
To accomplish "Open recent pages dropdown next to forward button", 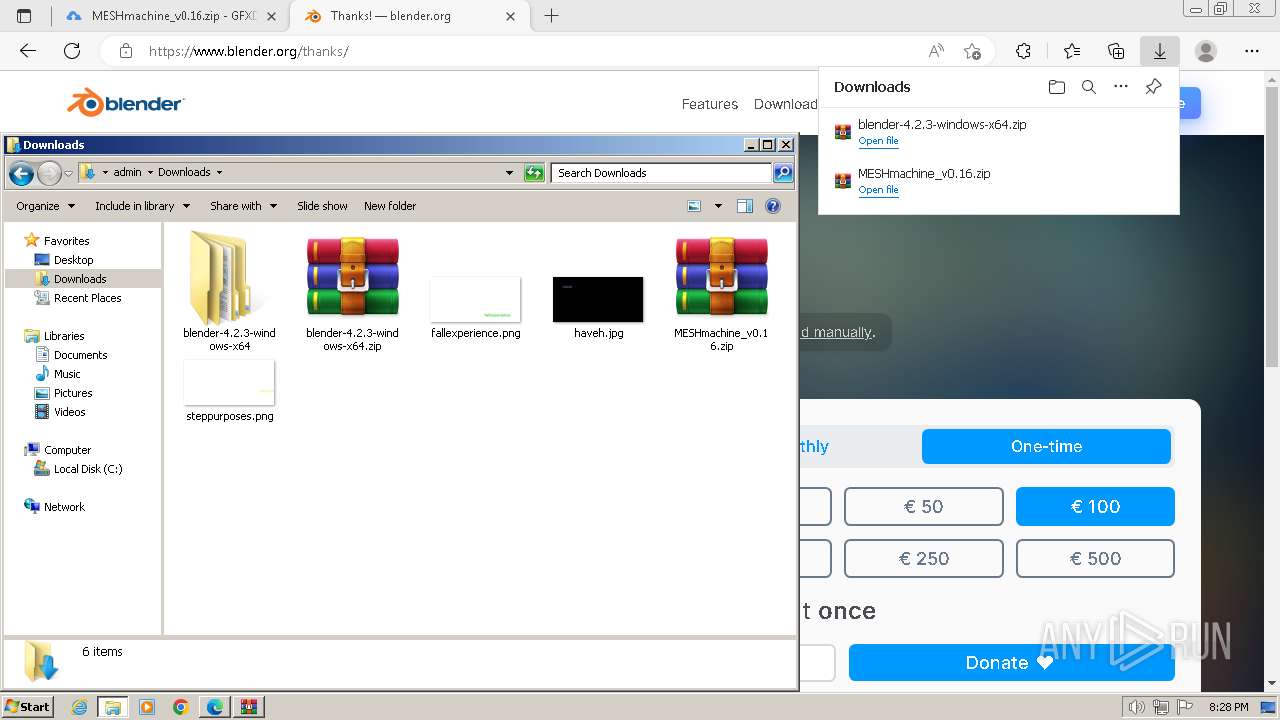I will pyautogui.click(x=68, y=173).
